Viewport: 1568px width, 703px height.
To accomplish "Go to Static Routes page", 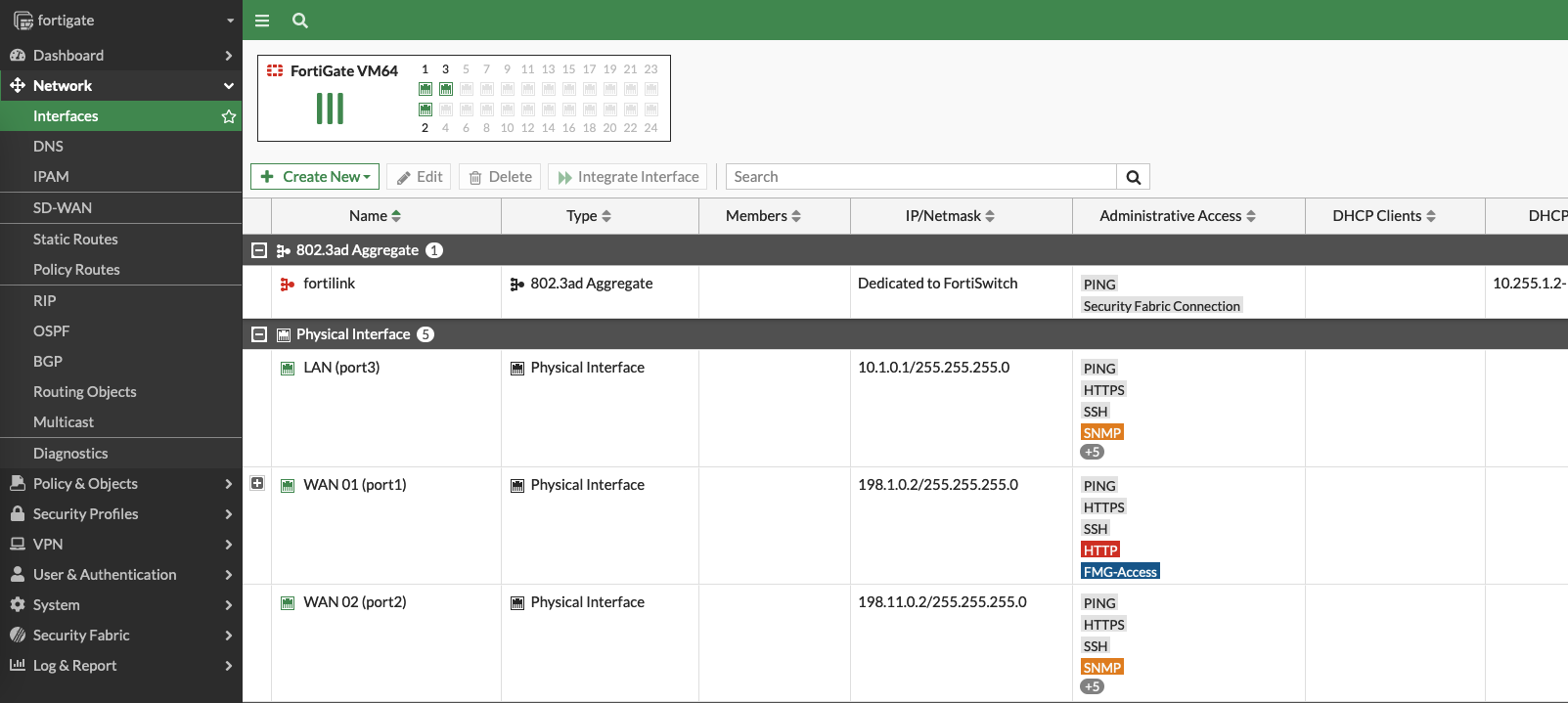I will (75, 240).
